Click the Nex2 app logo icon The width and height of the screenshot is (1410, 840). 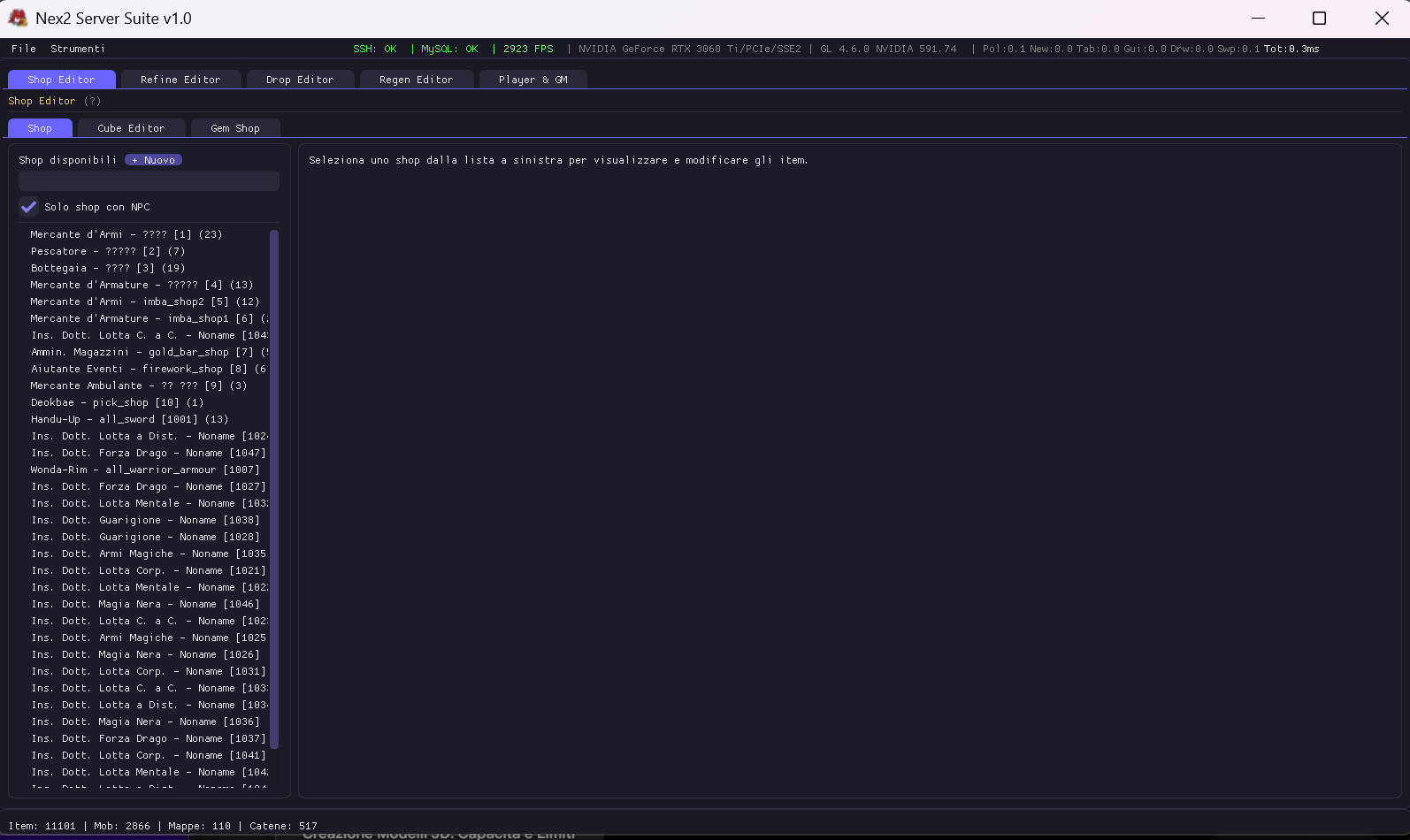pos(18,19)
